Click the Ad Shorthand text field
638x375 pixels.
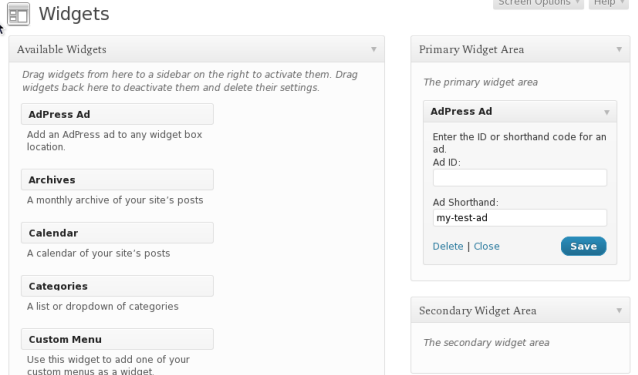(x=520, y=218)
